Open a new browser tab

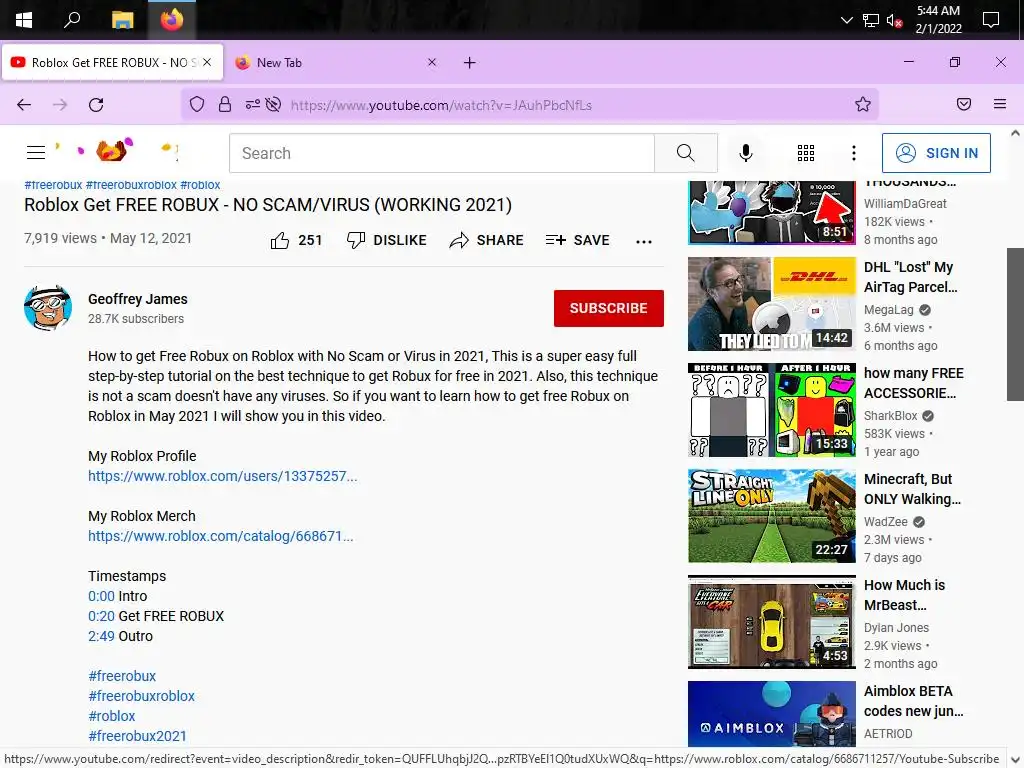[x=470, y=63]
